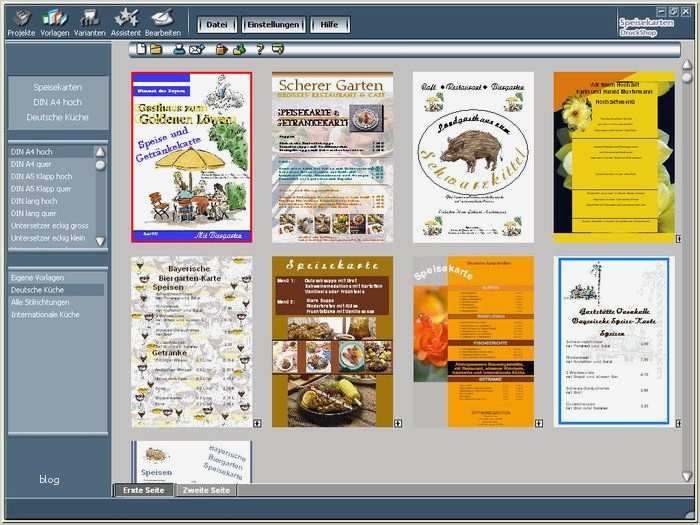
Task: Select format DIN lang hoch
Action: (x=51, y=201)
